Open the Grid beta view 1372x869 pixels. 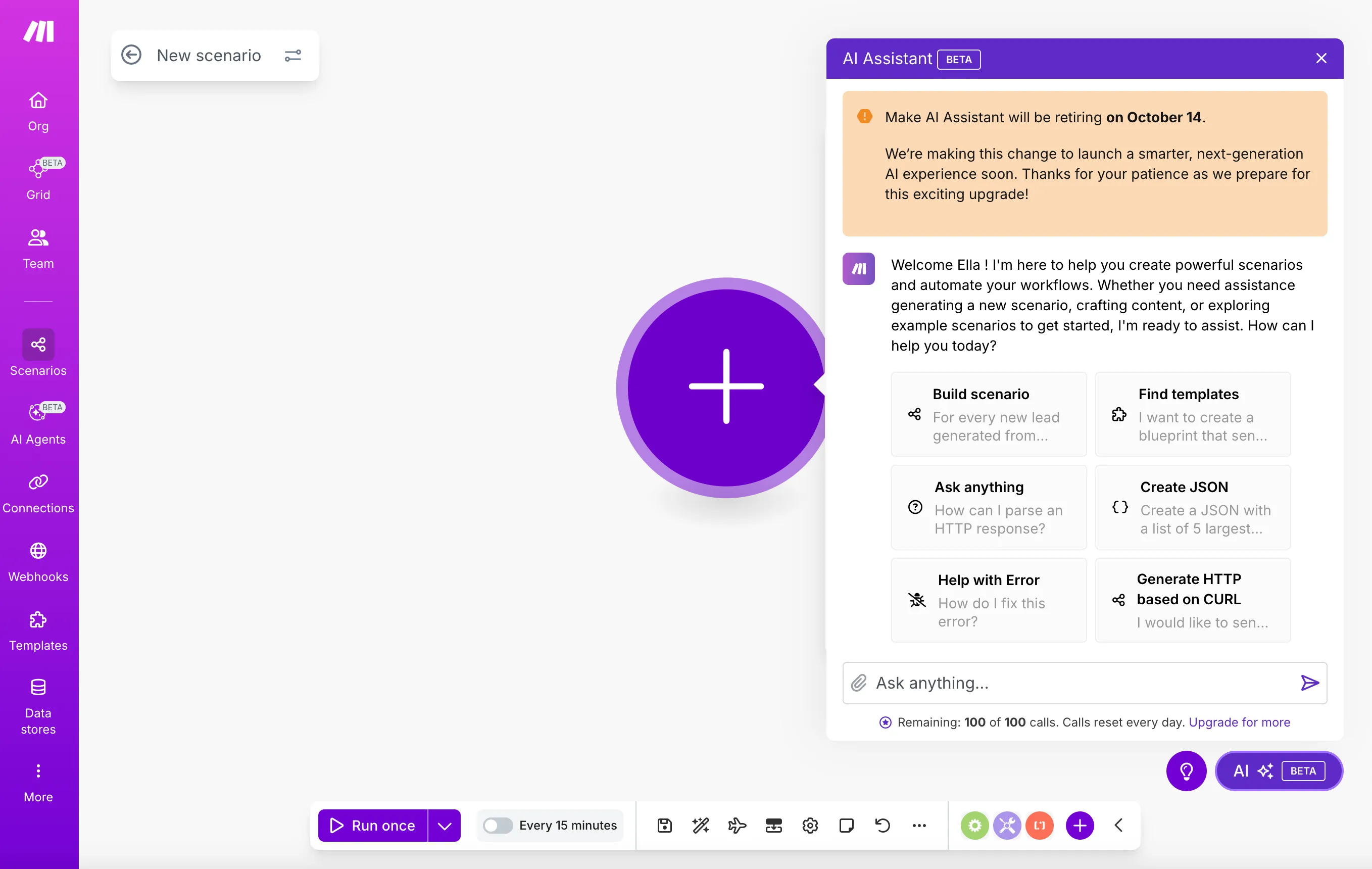coord(38,179)
